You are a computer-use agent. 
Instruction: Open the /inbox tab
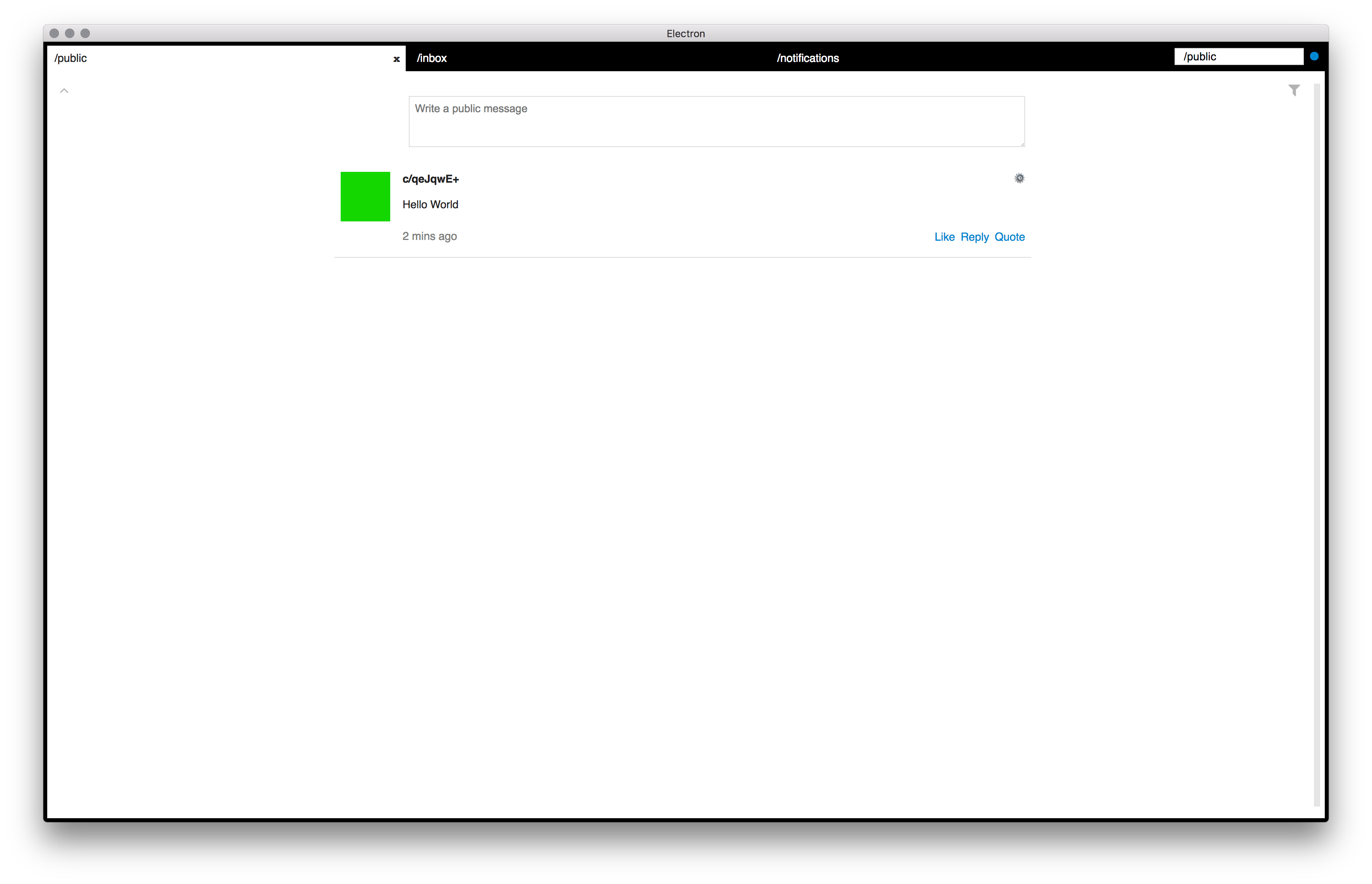[431, 57]
